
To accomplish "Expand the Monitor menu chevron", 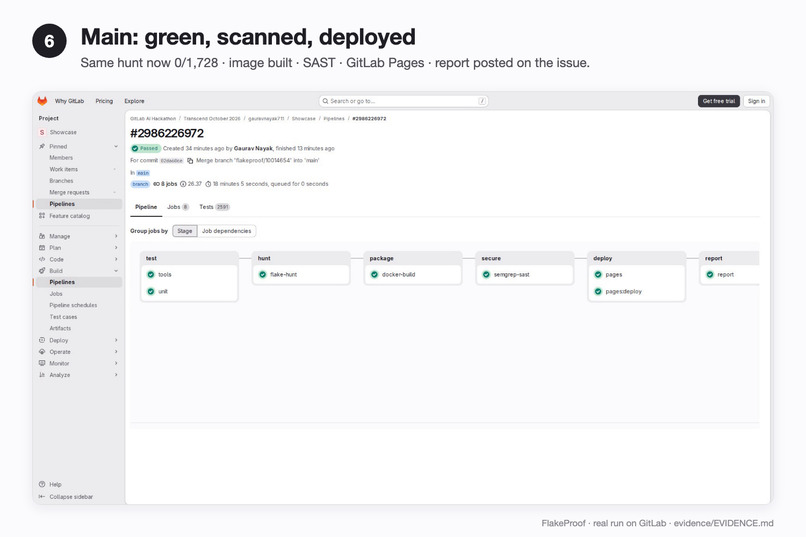I will coord(116,363).
